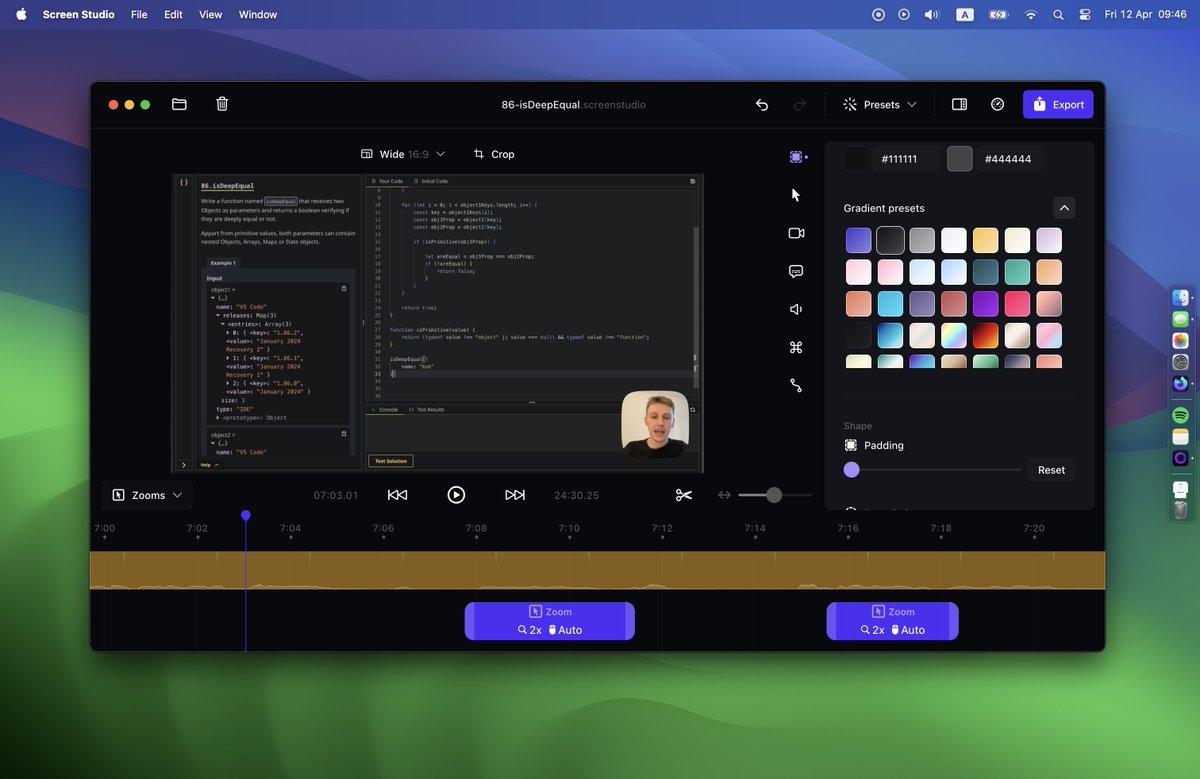This screenshot has width=1200, height=779.
Task: Click the 7:10 mark on timeline ruler
Action: (569, 528)
